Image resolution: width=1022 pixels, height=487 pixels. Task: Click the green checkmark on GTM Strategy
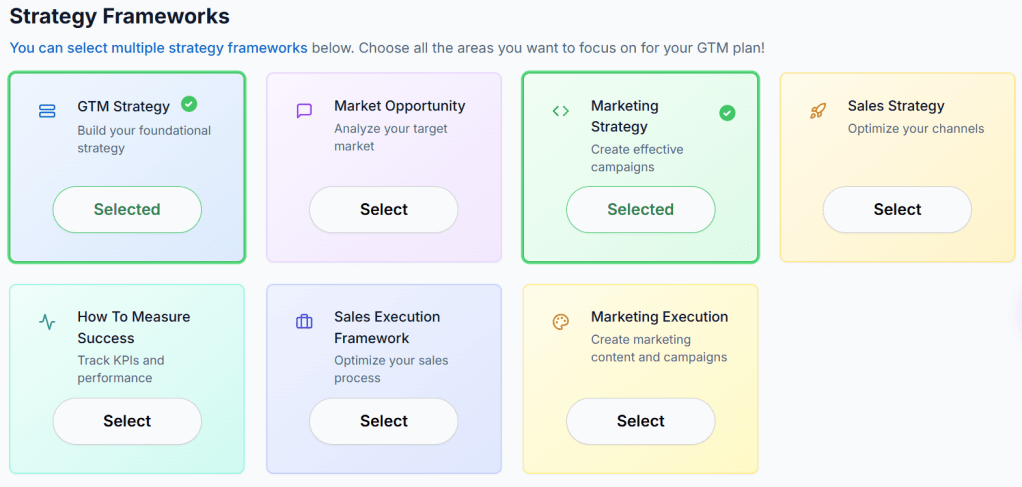click(189, 104)
